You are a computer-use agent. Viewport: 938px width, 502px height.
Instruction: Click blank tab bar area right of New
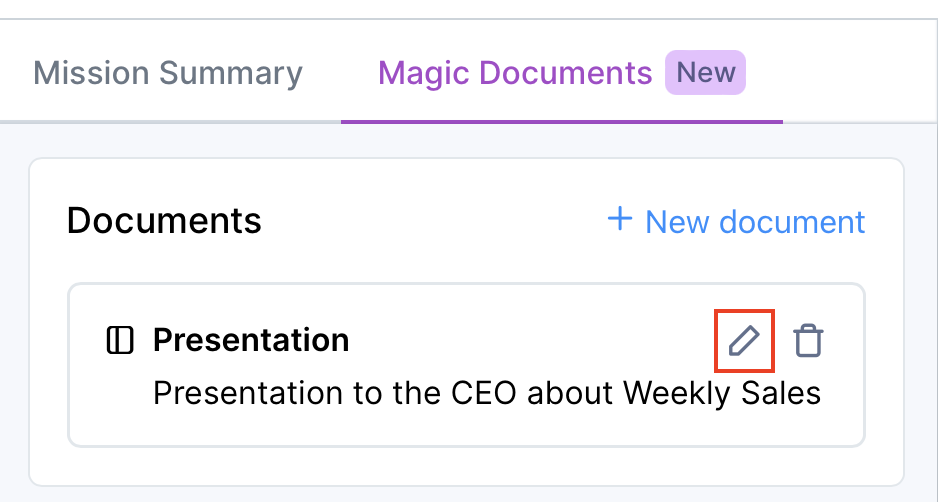850,73
